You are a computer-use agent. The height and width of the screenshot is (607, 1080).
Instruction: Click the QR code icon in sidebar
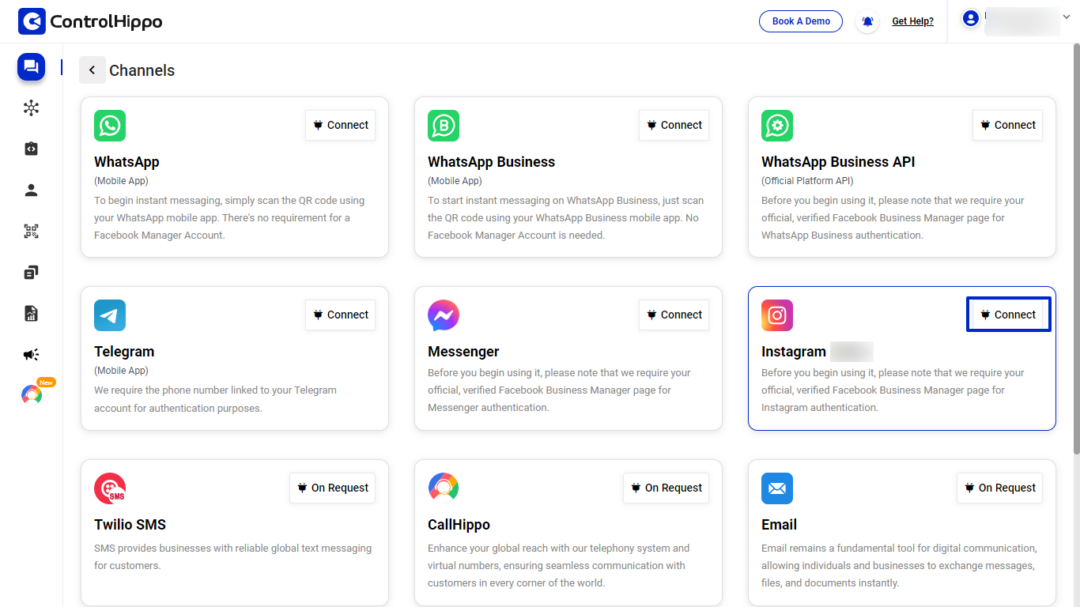tap(31, 231)
